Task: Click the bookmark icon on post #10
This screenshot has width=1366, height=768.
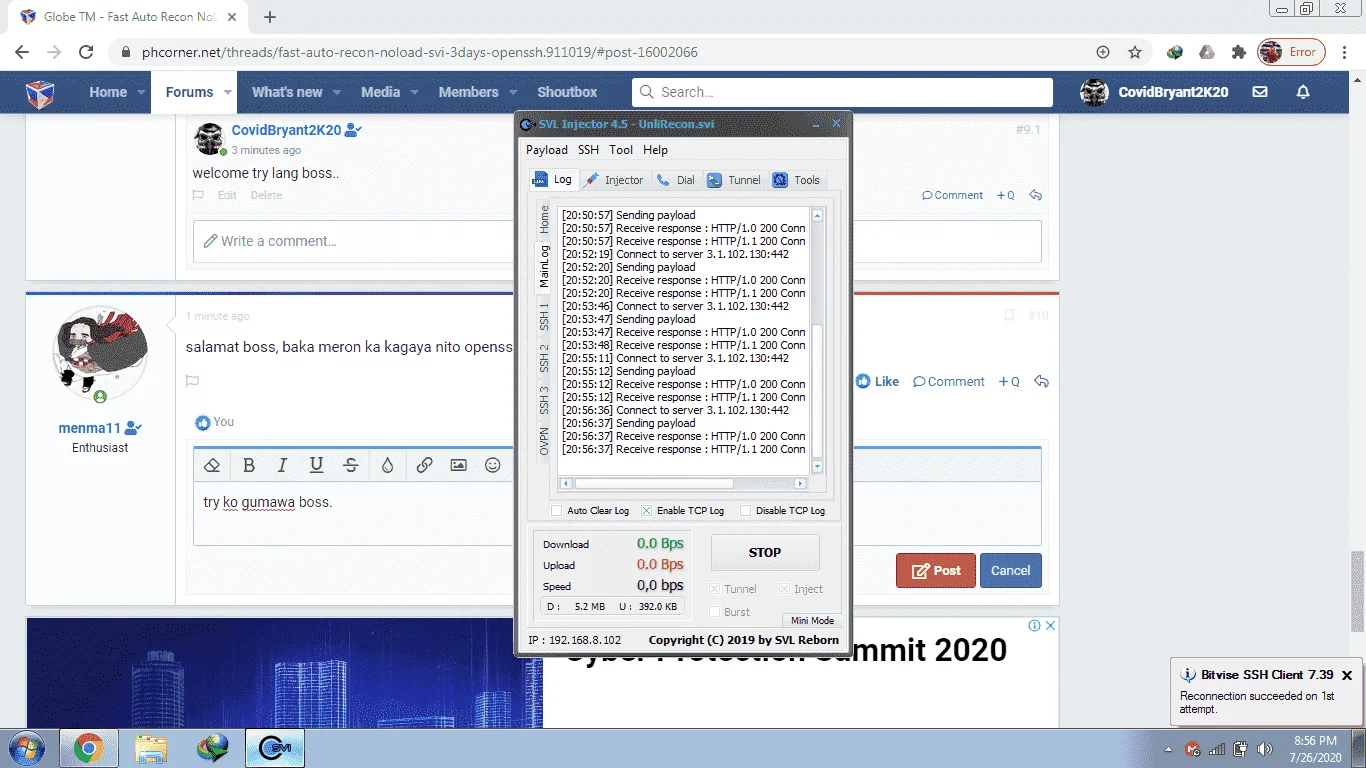Action: tap(1009, 316)
